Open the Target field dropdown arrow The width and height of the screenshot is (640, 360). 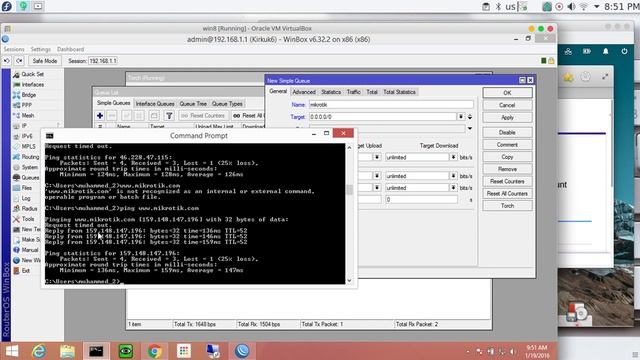pyautogui.click(x=461, y=117)
